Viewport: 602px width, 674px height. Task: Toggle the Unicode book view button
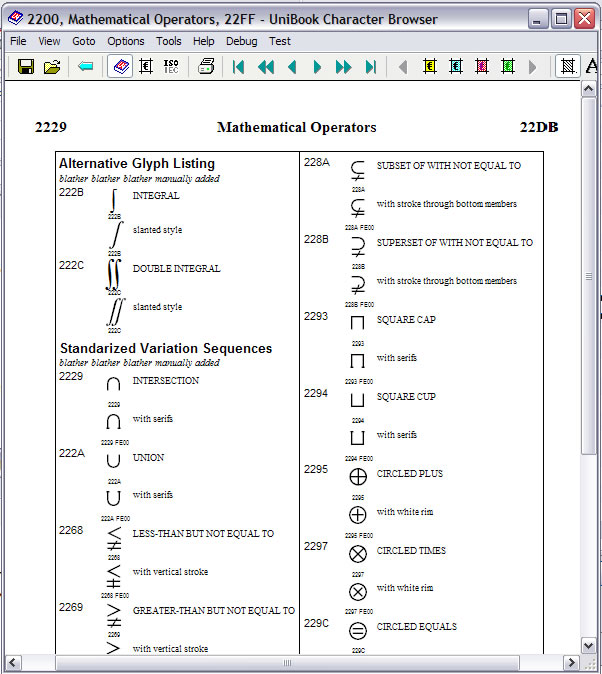click(119, 67)
